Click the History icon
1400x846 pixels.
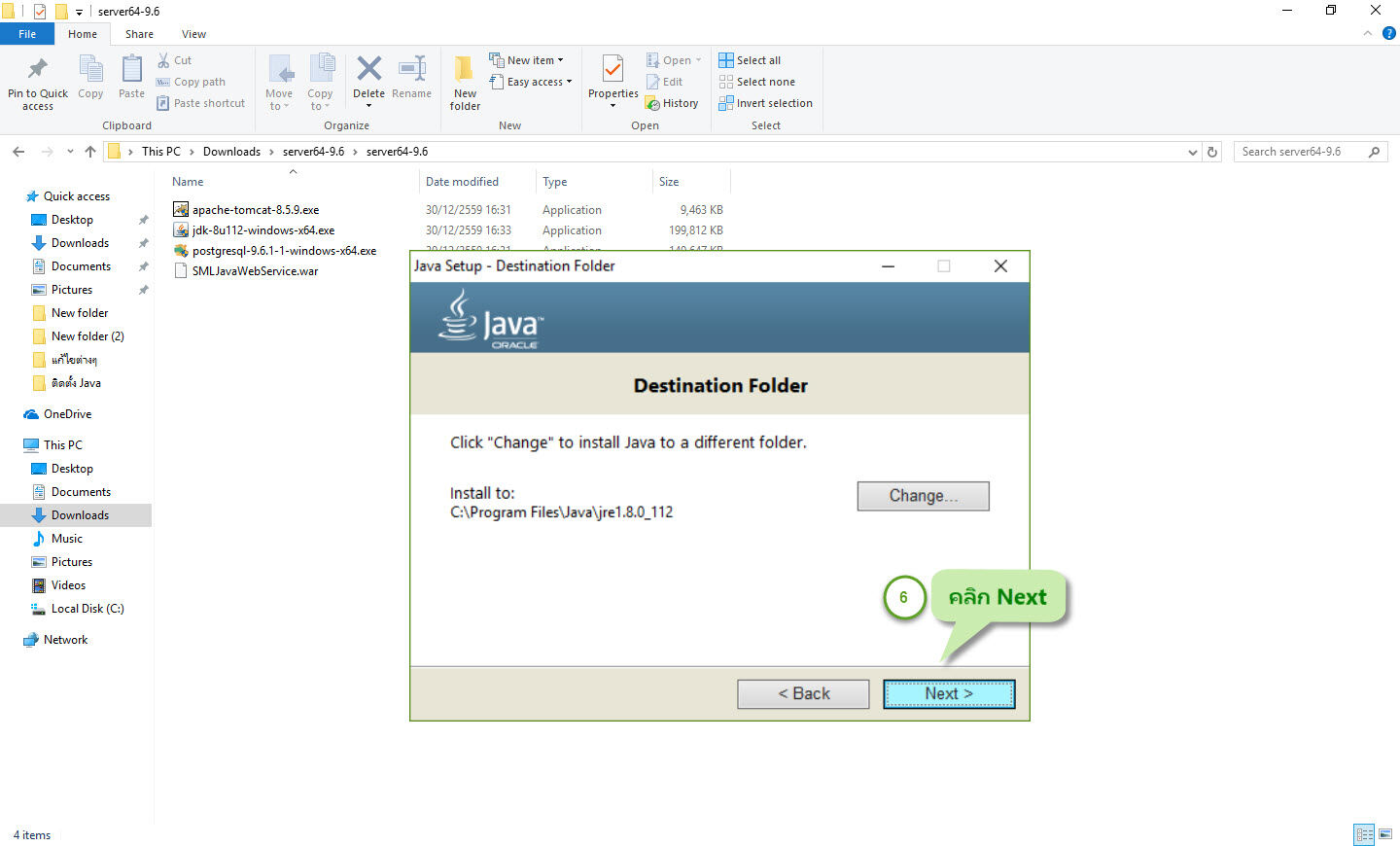coord(652,103)
